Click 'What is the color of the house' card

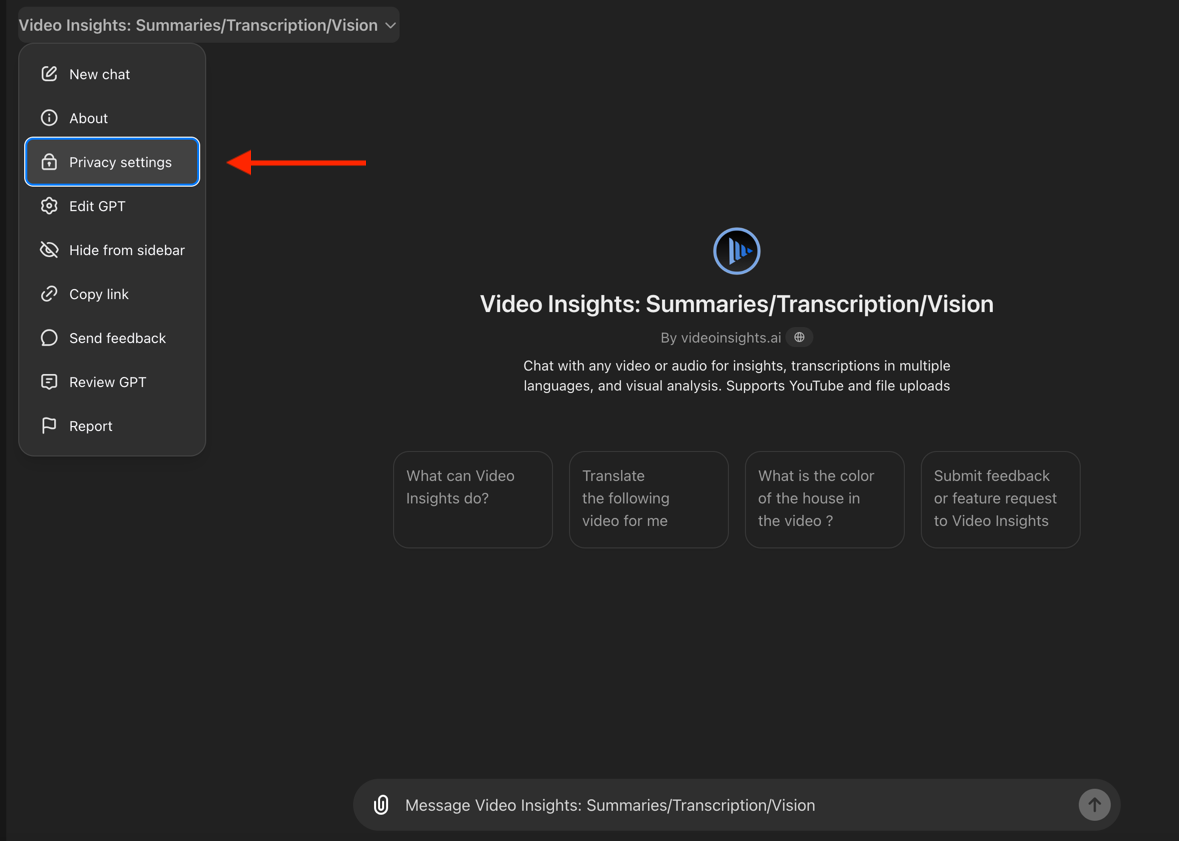click(x=825, y=499)
